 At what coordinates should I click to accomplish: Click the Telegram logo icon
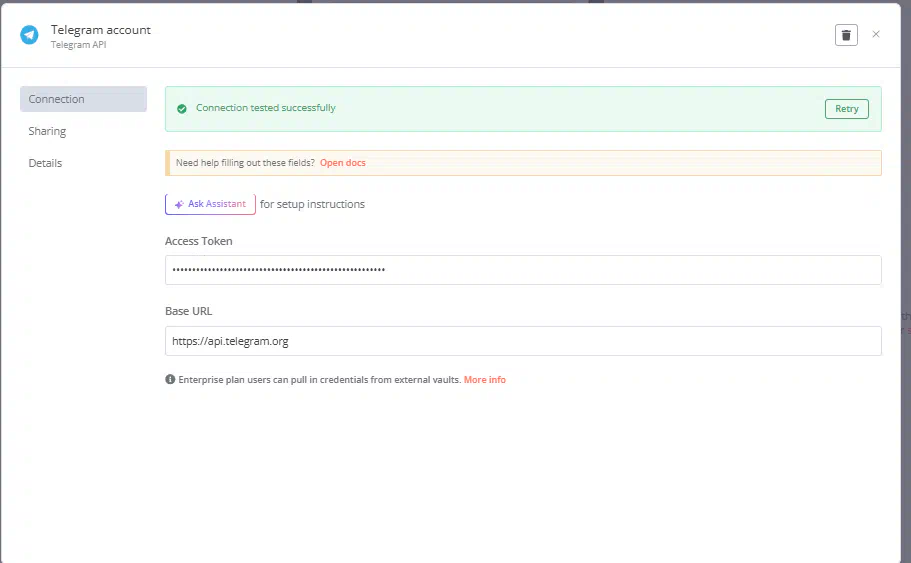pos(29,35)
